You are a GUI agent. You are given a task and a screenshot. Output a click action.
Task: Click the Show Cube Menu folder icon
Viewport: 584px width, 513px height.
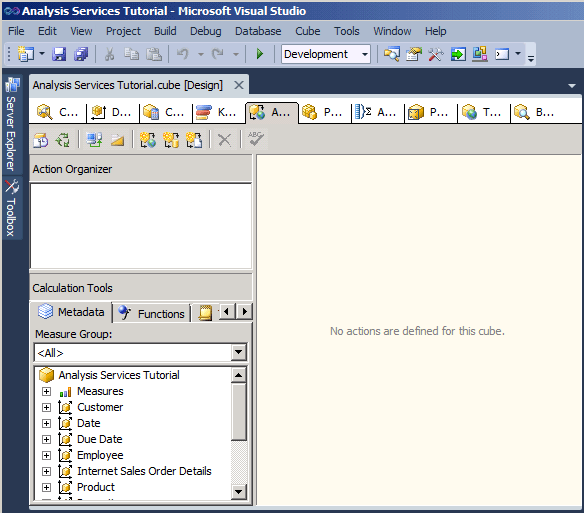(117, 140)
